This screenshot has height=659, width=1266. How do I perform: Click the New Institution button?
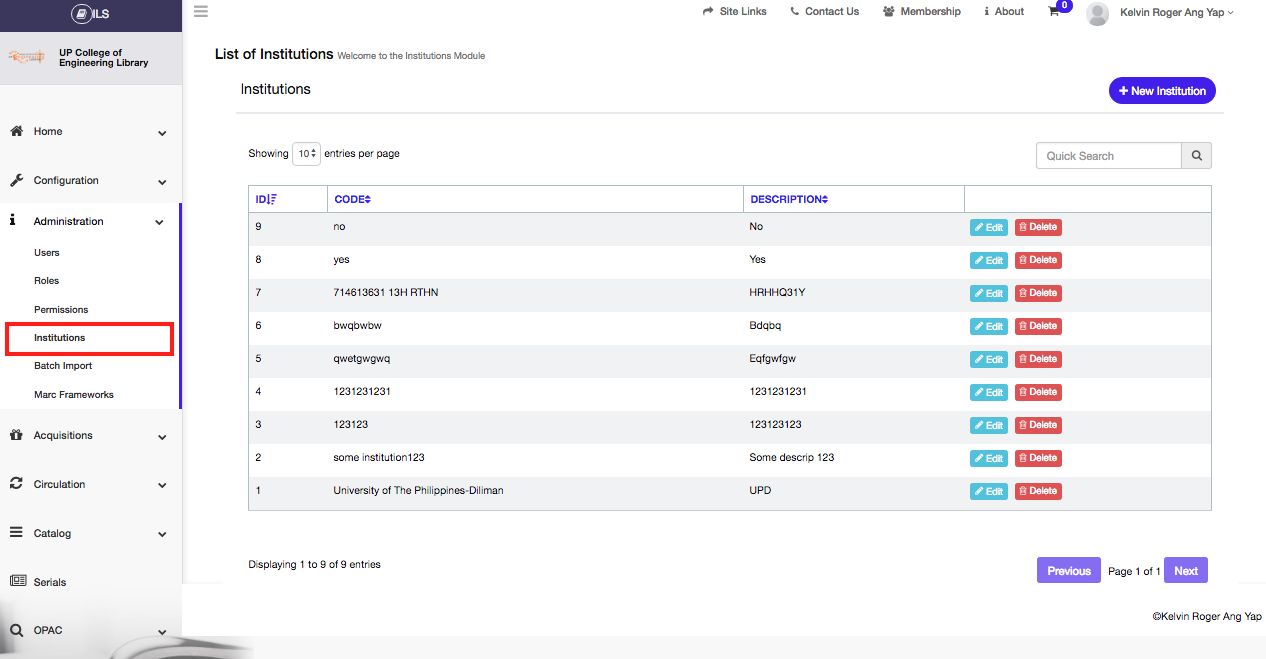click(x=1162, y=91)
